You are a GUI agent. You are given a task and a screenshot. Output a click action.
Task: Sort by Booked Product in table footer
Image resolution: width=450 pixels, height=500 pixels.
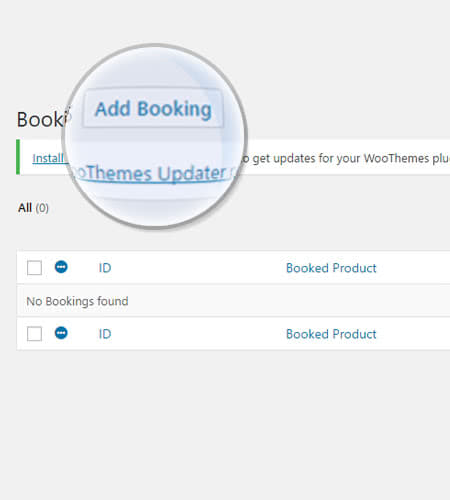[x=331, y=334]
